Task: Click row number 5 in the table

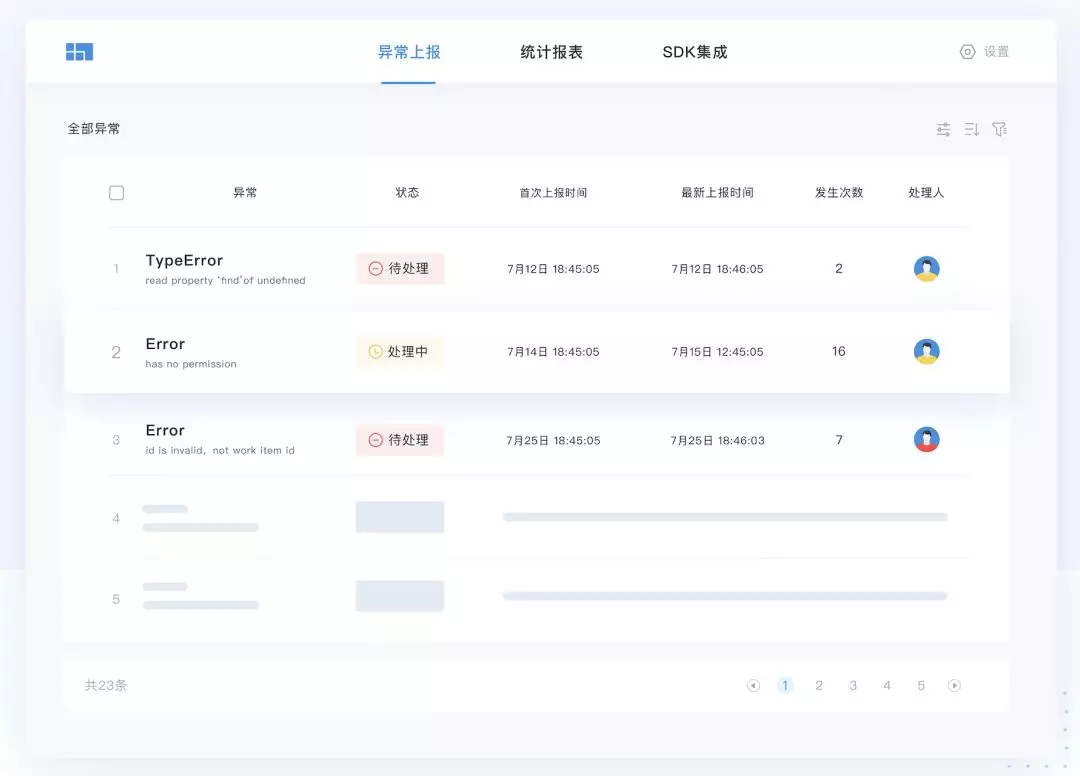Action: tap(116, 599)
